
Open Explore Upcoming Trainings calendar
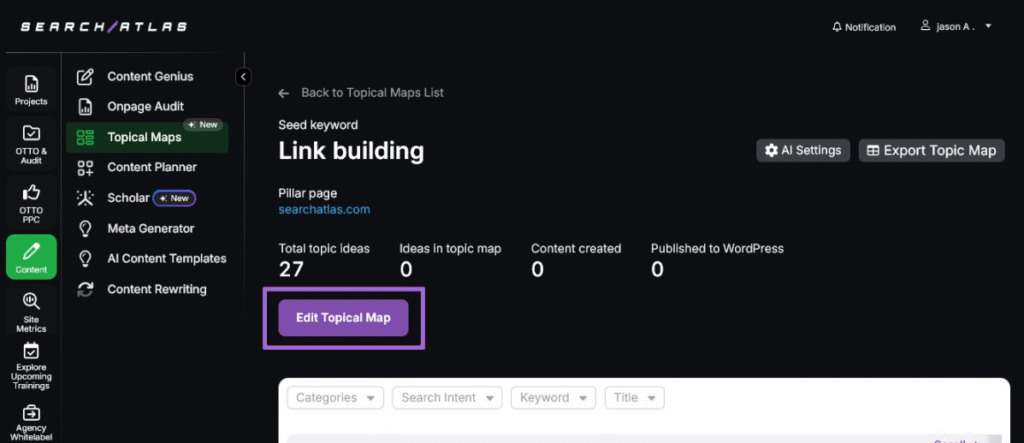(31, 367)
